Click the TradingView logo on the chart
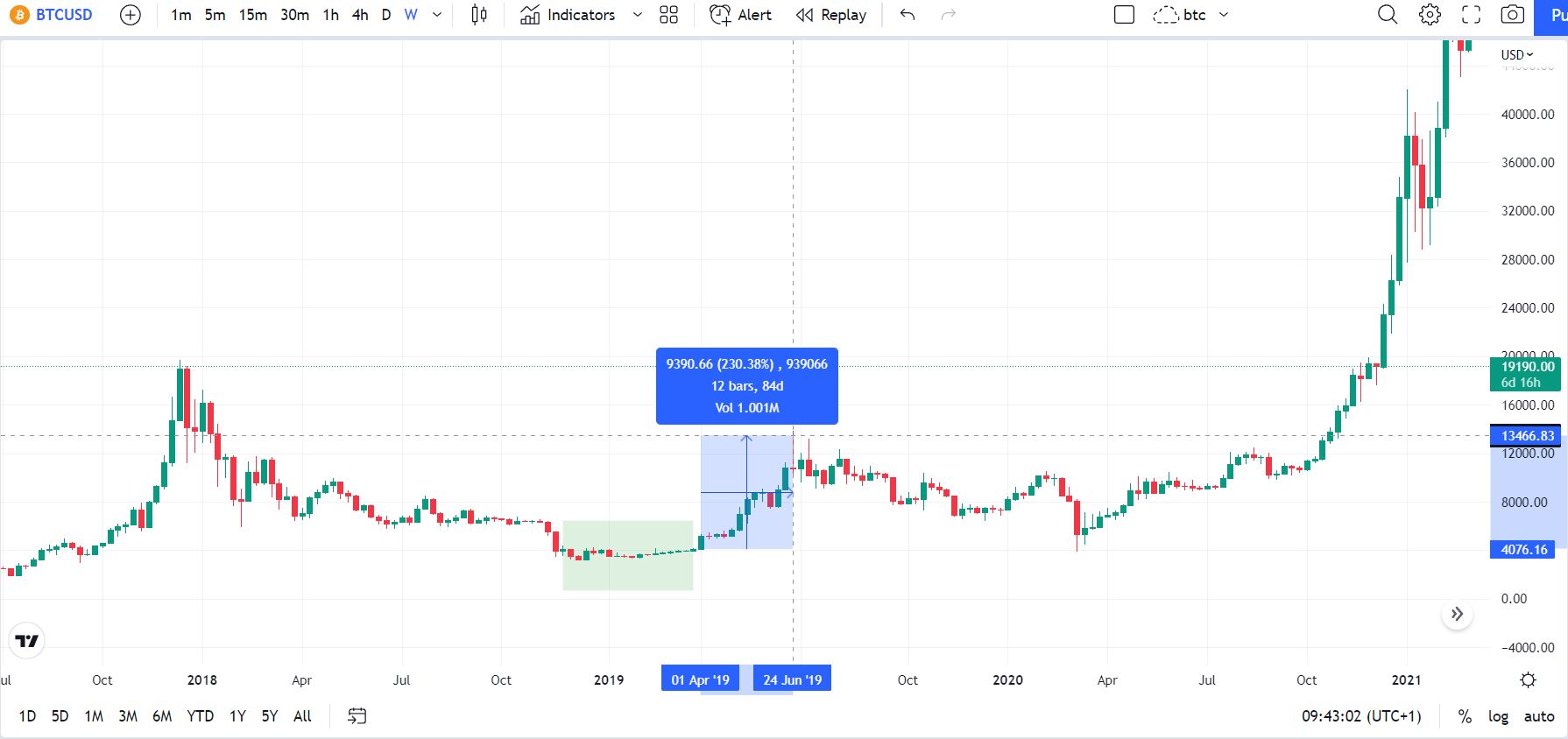The height and width of the screenshot is (739, 1568). coord(27,641)
